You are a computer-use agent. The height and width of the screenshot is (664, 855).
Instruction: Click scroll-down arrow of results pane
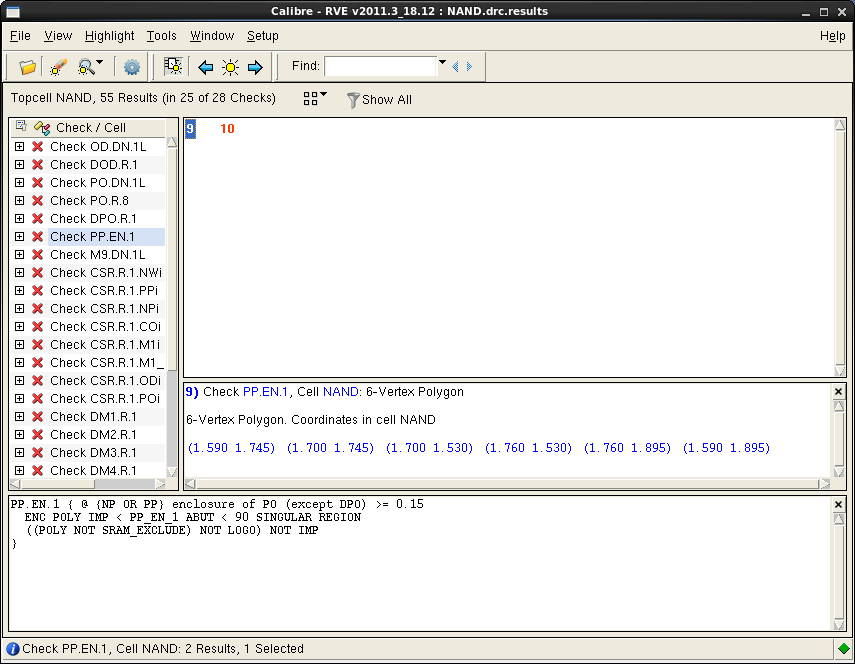tap(840, 371)
